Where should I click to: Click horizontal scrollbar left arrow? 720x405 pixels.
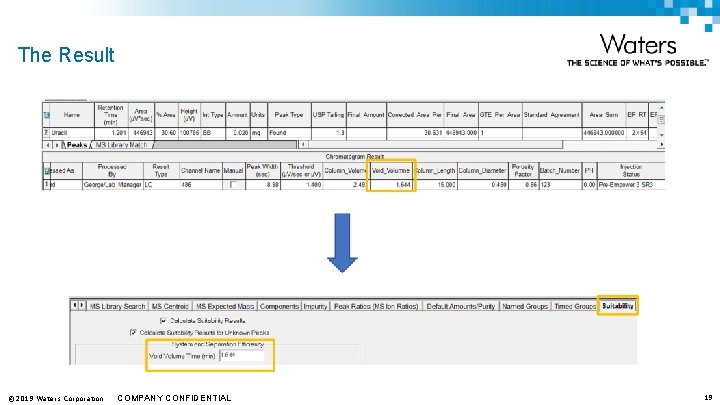coord(303,145)
